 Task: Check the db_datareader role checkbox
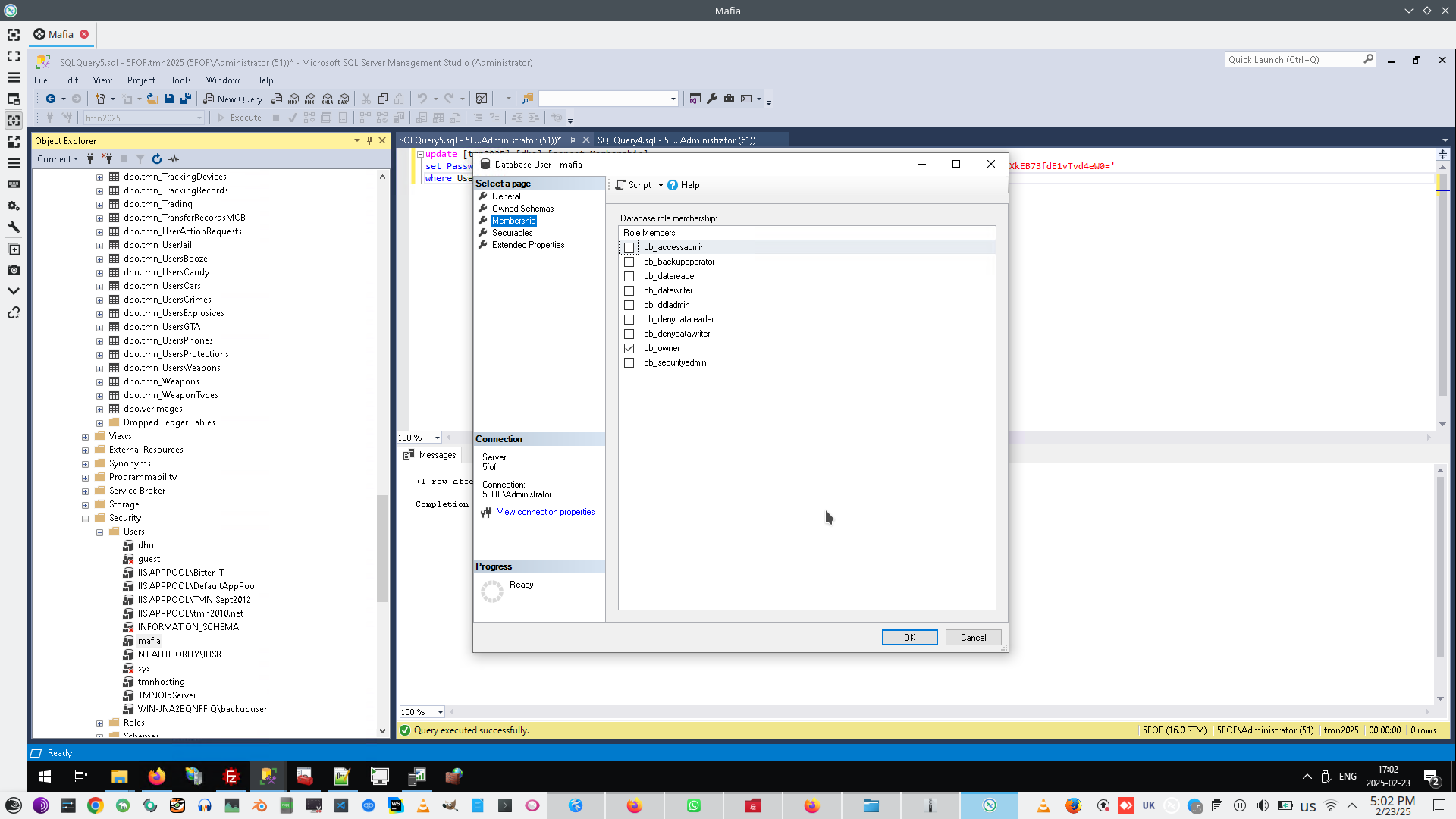pos(629,276)
